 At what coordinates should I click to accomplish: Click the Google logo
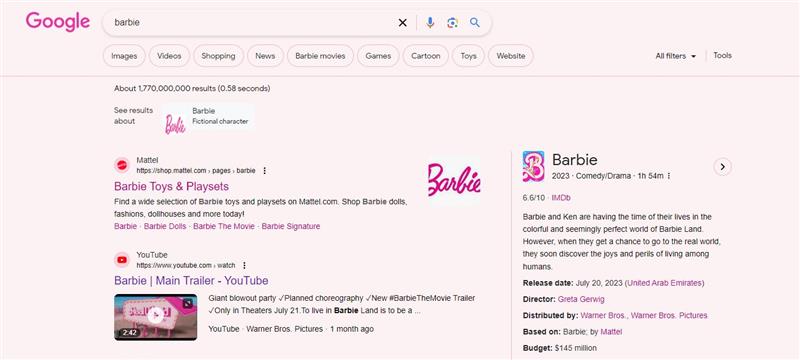pyautogui.click(x=58, y=22)
